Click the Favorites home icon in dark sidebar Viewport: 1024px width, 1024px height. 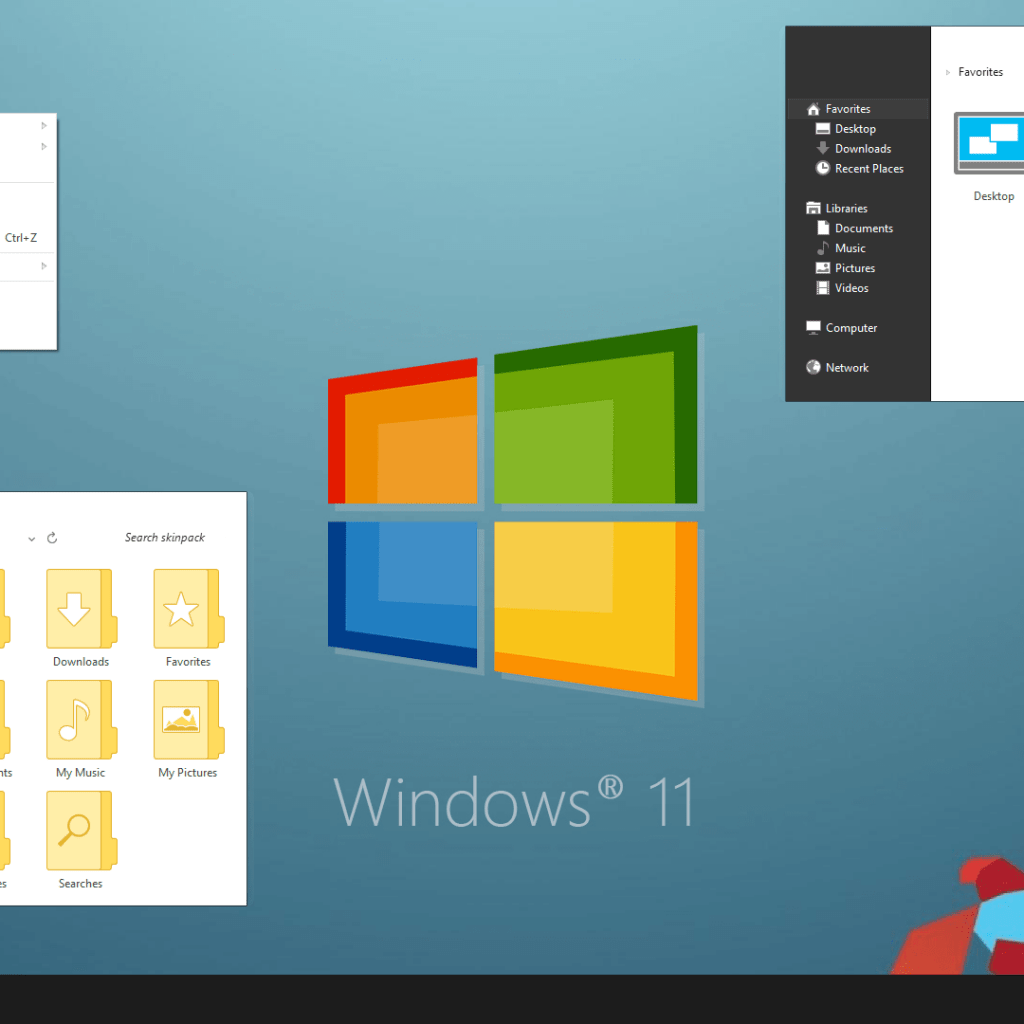pos(813,109)
